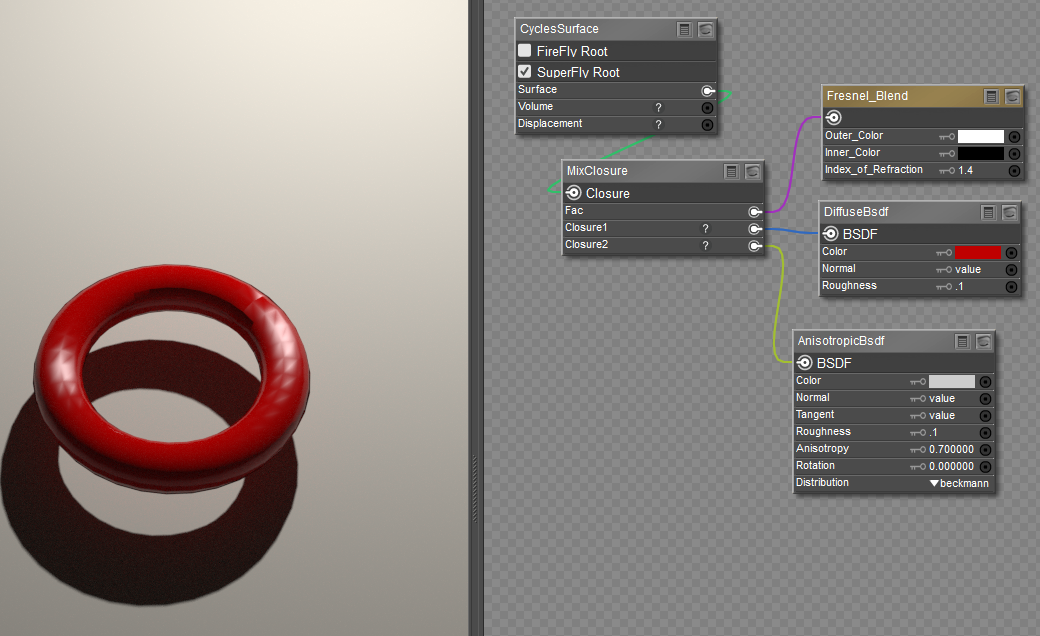The image size is (1040, 636).
Task: Click the Anisotropy value 0.700000
Action: pyautogui.click(x=952, y=450)
